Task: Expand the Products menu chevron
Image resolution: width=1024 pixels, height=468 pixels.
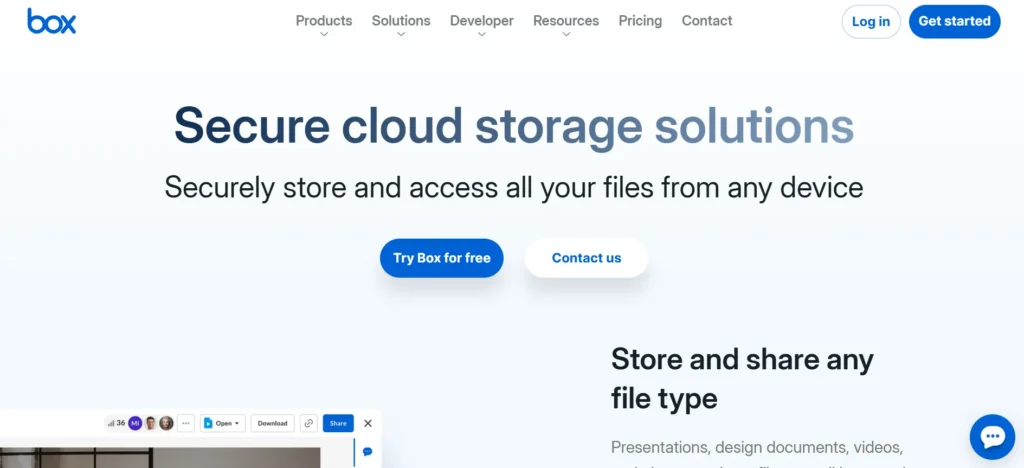Action: 324,35
